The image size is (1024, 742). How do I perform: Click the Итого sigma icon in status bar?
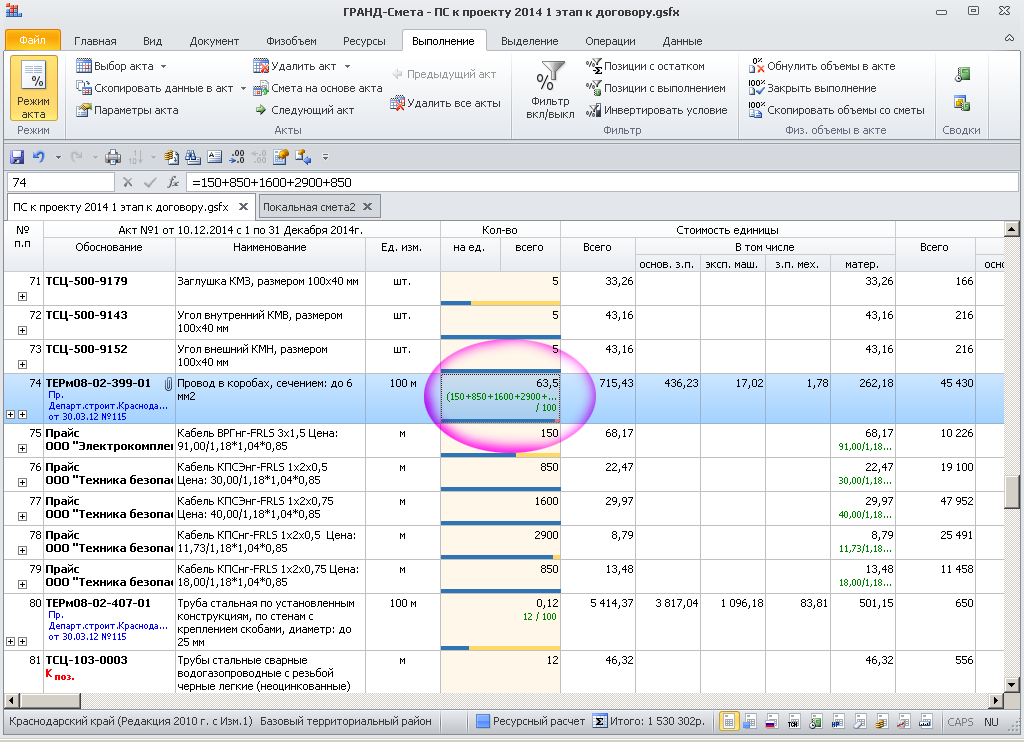pos(600,721)
